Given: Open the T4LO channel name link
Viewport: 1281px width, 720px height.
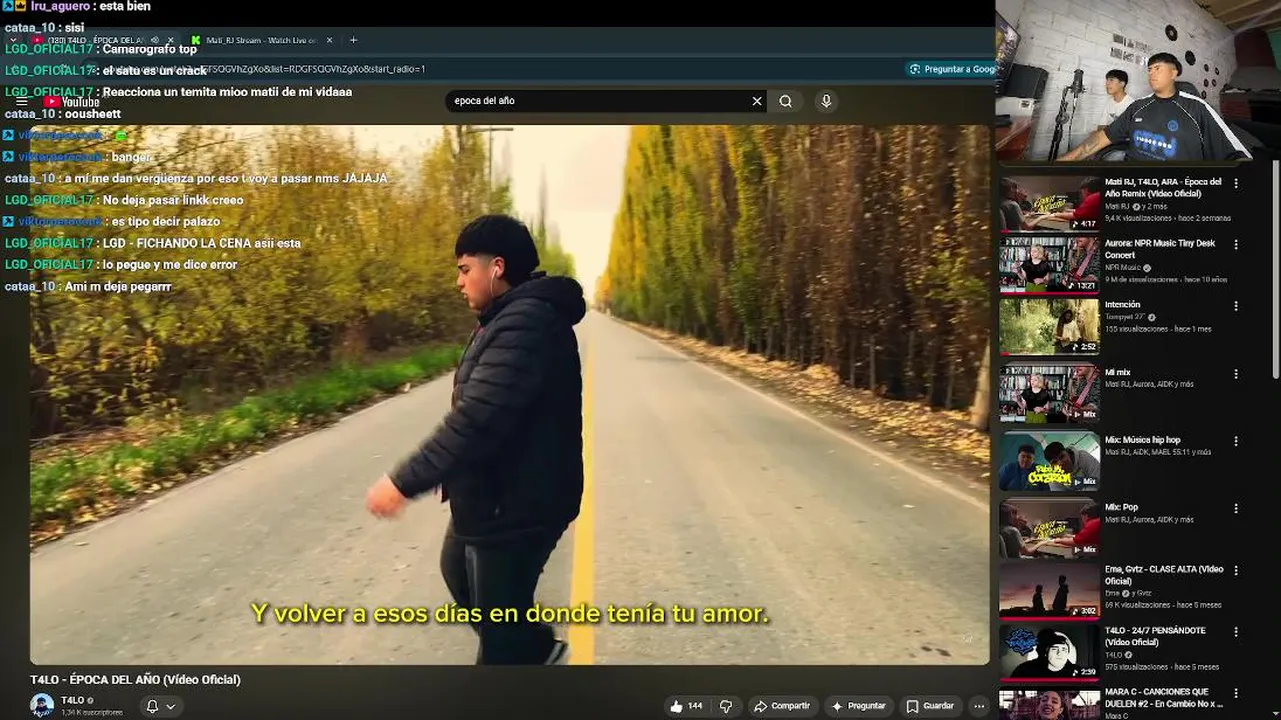Looking at the screenshot, I should tap(72, 700).
